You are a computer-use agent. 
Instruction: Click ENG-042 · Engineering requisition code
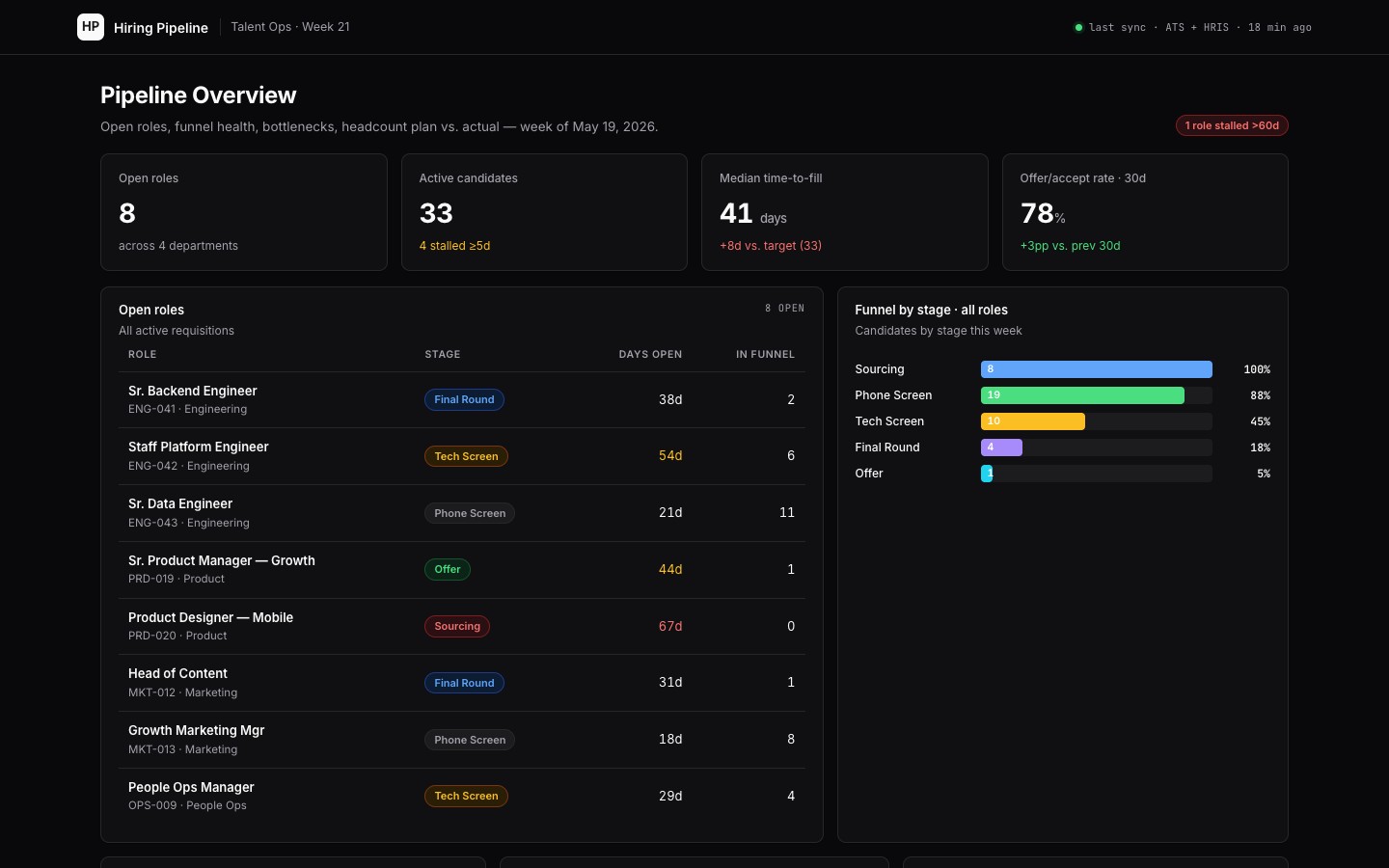(189, 466)
